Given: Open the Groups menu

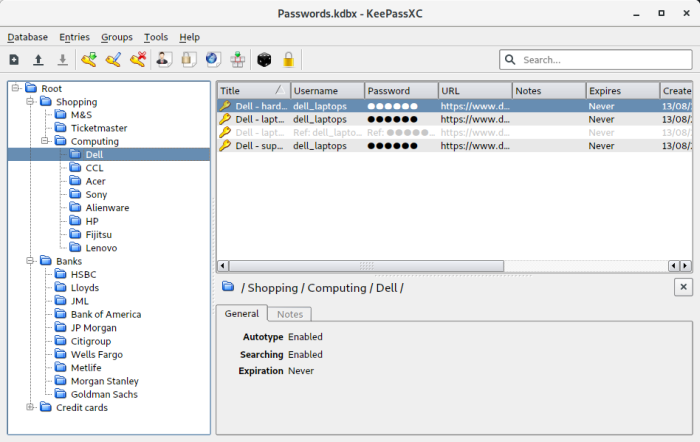Looking at the screenshot, I should (117, 37).
